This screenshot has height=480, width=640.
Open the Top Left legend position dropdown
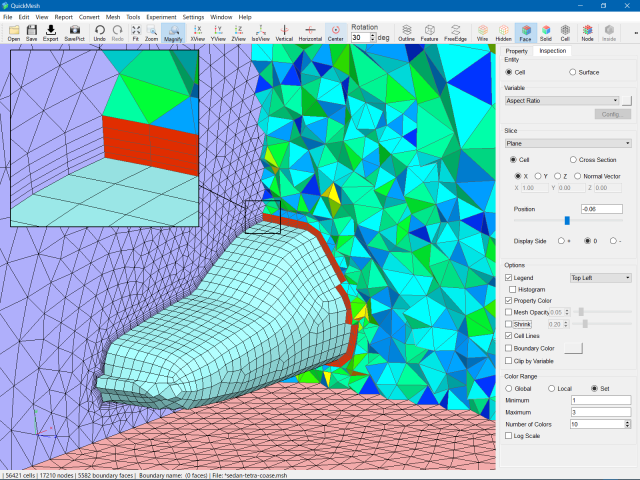600,277
